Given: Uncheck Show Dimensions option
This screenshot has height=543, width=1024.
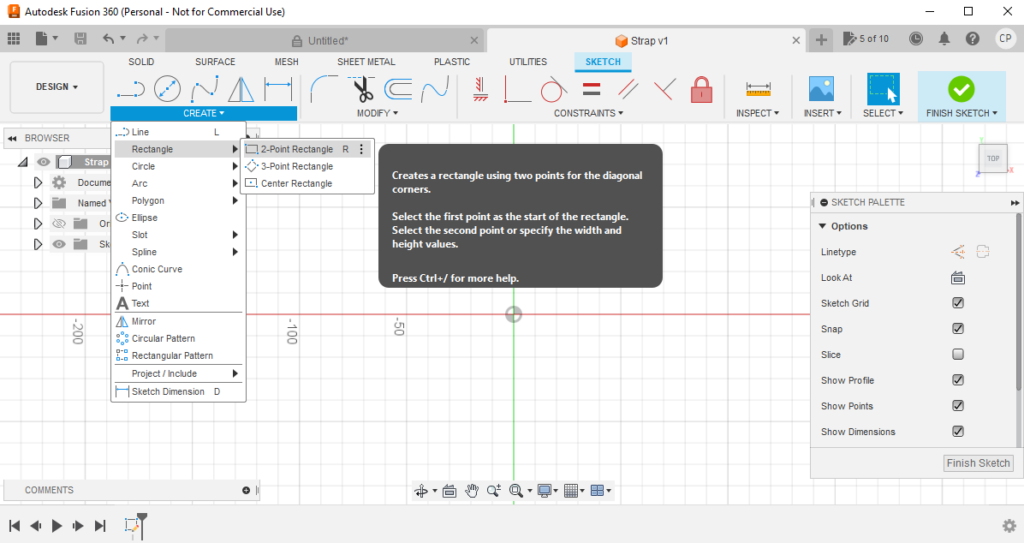Looking at the screenshot, I should coord(958,432).
